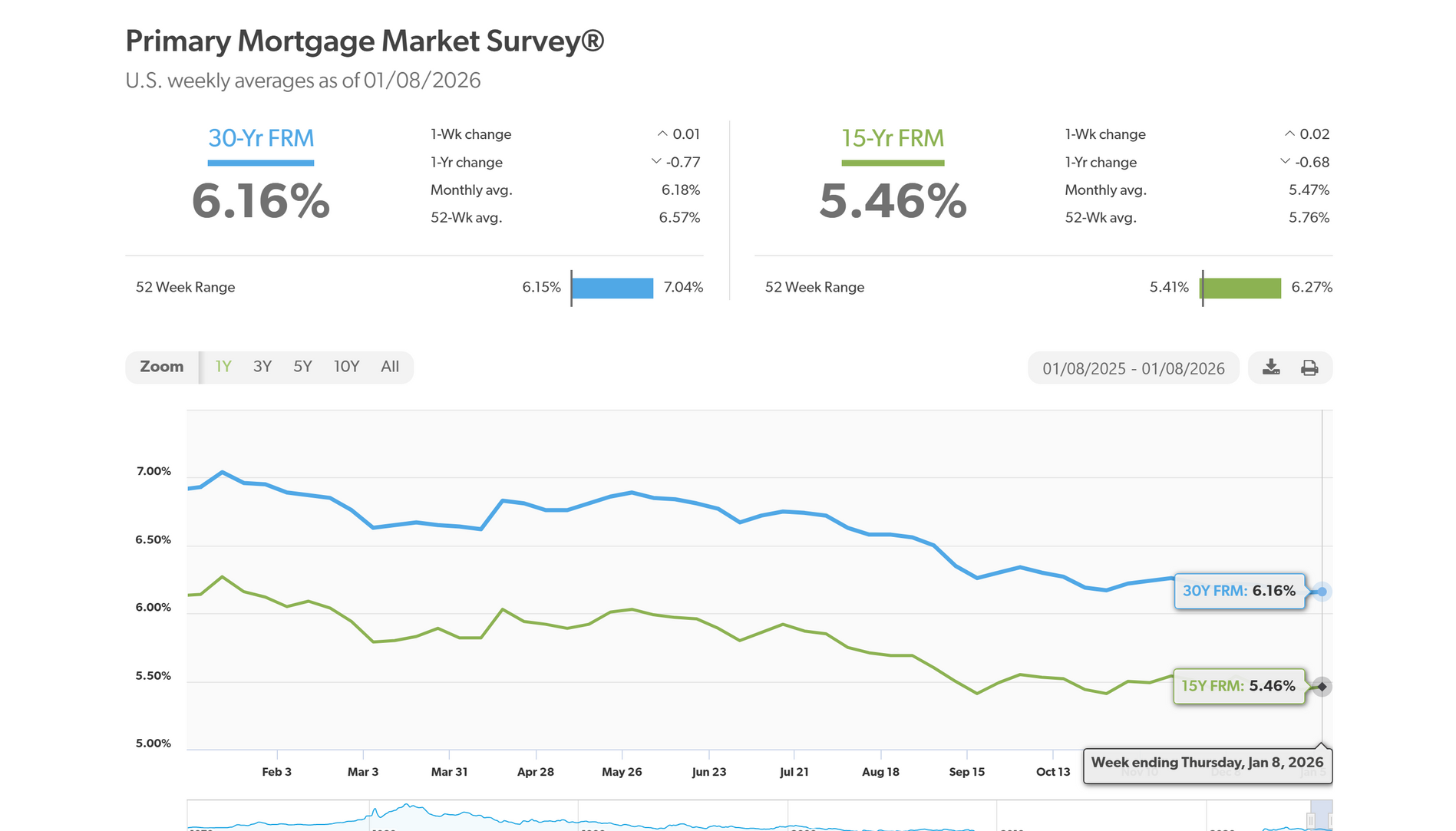Screen dimensions: 1456x831
Task: Click the U.S. weekly averages subtitle
Action: click(303, 81)
